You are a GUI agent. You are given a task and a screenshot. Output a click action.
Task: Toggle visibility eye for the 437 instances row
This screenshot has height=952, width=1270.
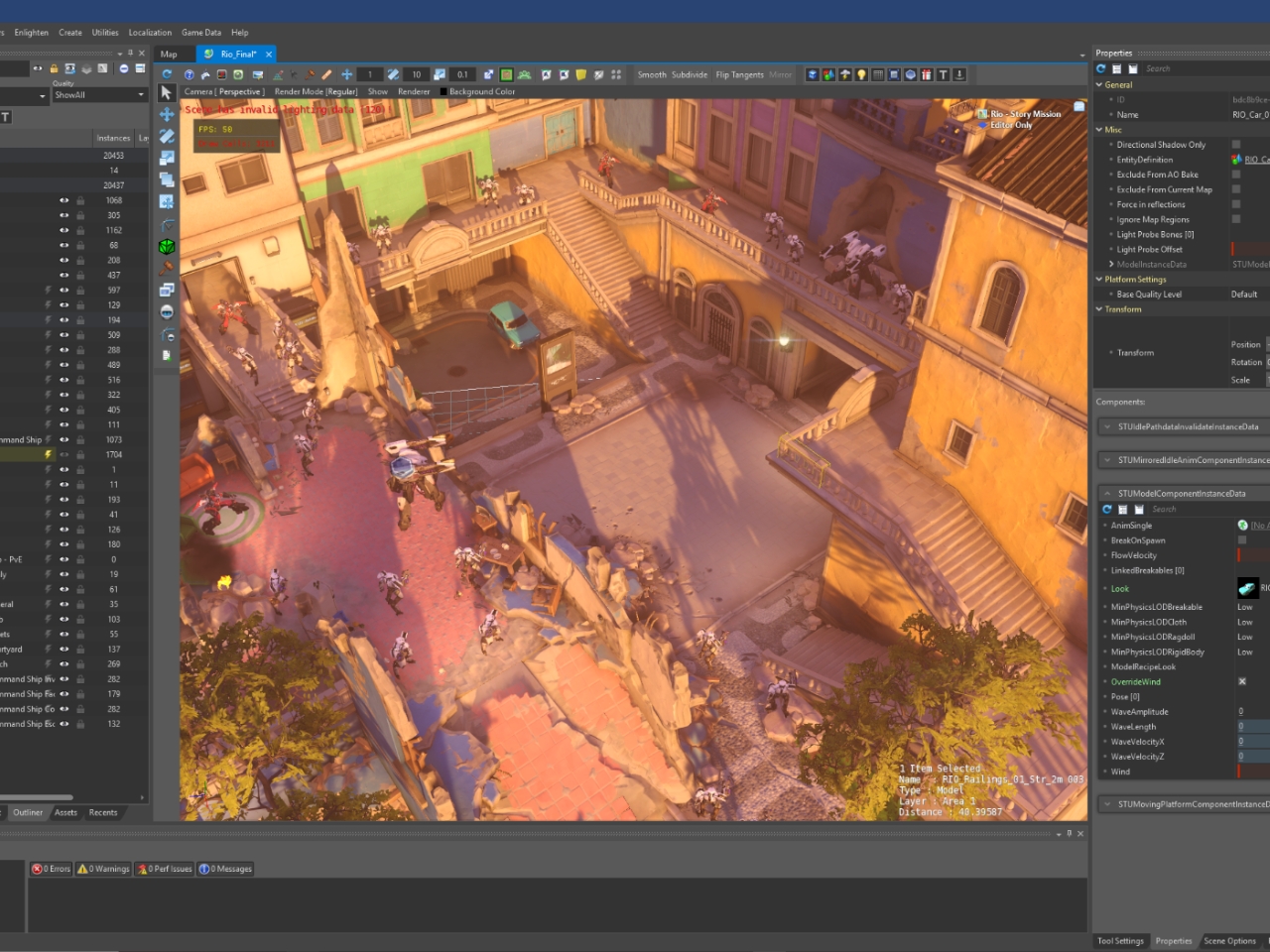coord(64,275)
